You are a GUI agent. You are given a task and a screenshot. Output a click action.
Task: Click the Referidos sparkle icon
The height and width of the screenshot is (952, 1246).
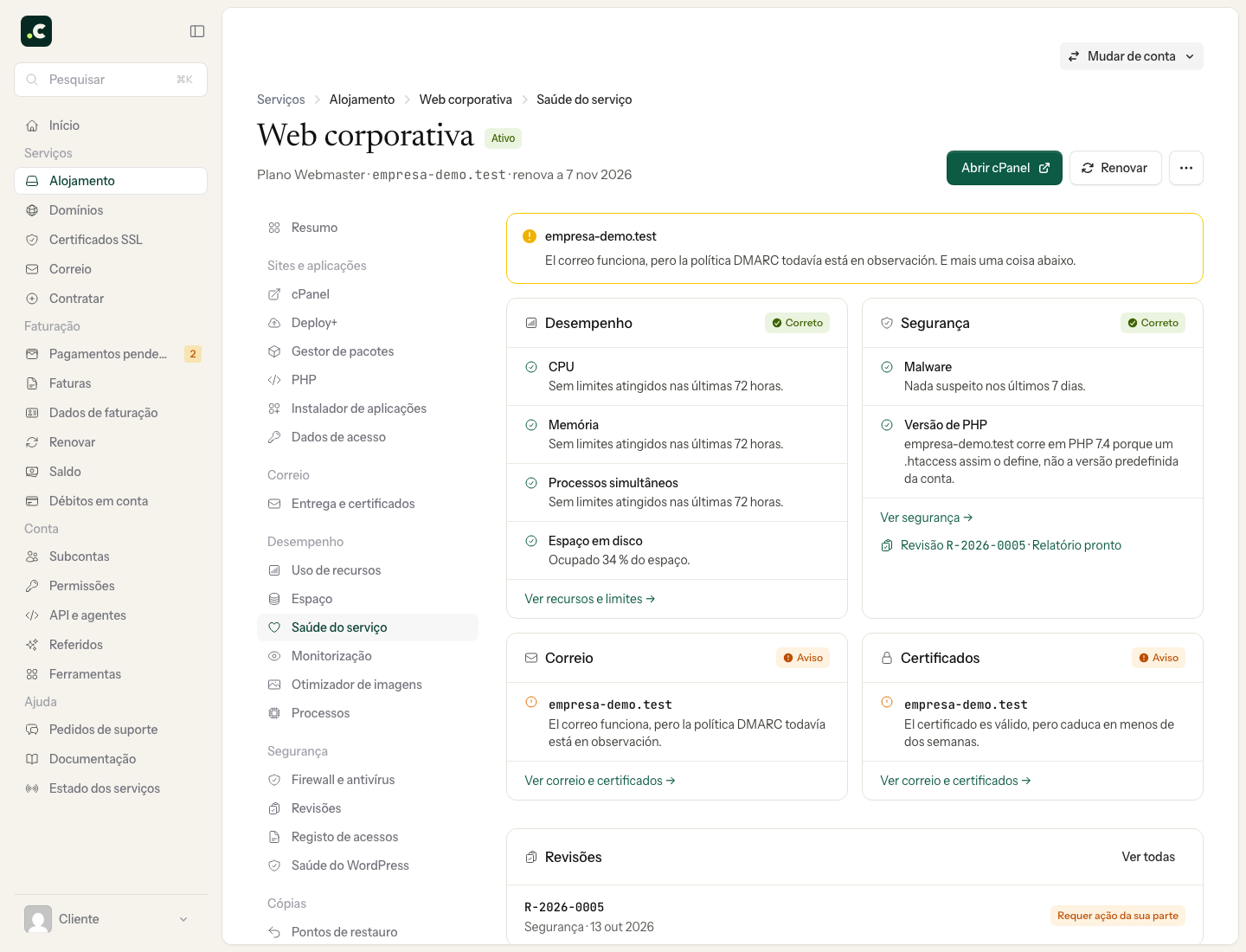click(32, 645)
